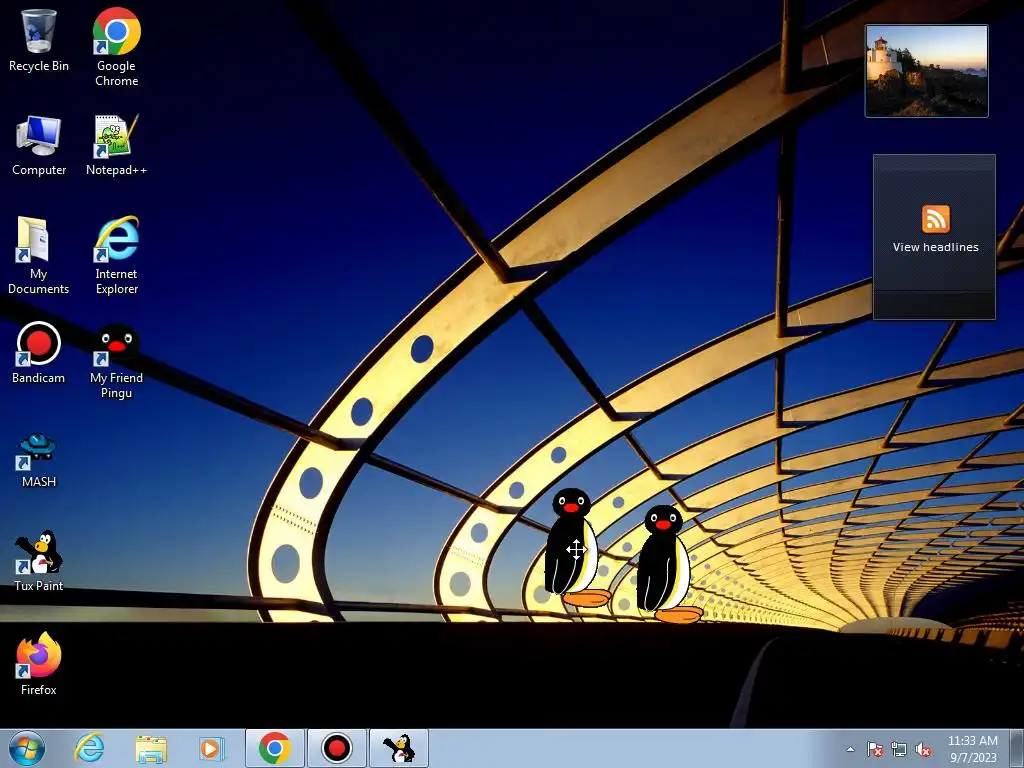Image resolution: width=1024 pixels, height=768 pixels.
Task: Select the MASH desktop shortcut
Action: [x=39, y=460]
